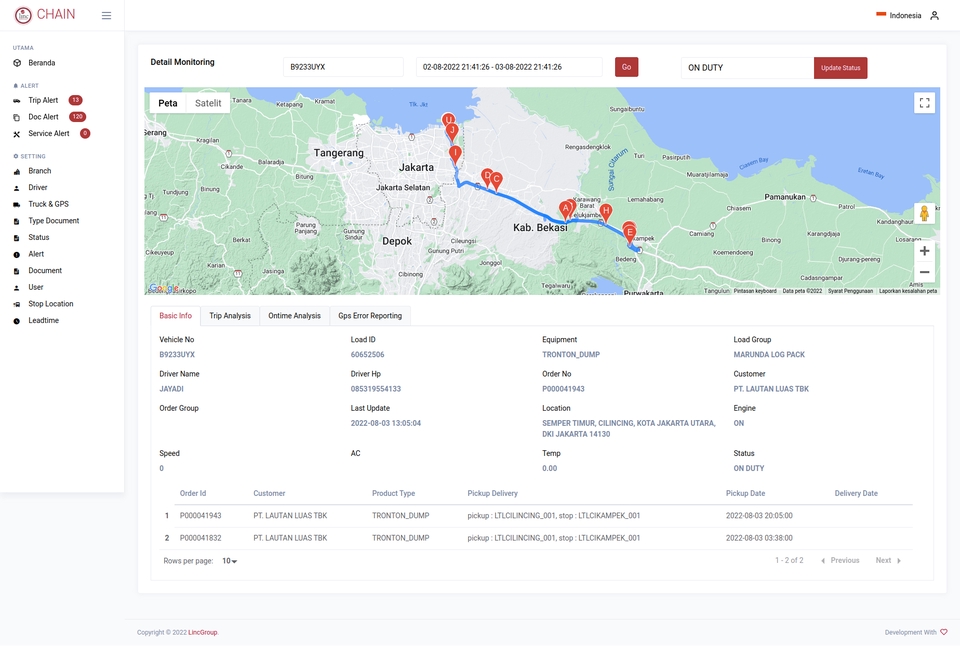Zoom in on the map
This screenshot has height=646, width=960.
[924, 251]
